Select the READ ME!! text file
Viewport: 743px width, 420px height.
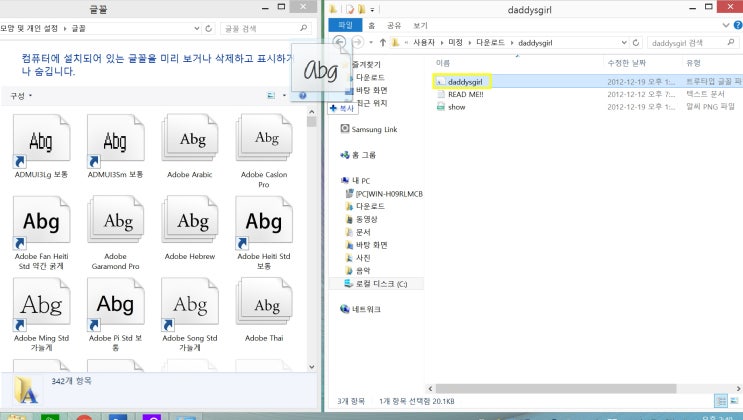(465, 94)
